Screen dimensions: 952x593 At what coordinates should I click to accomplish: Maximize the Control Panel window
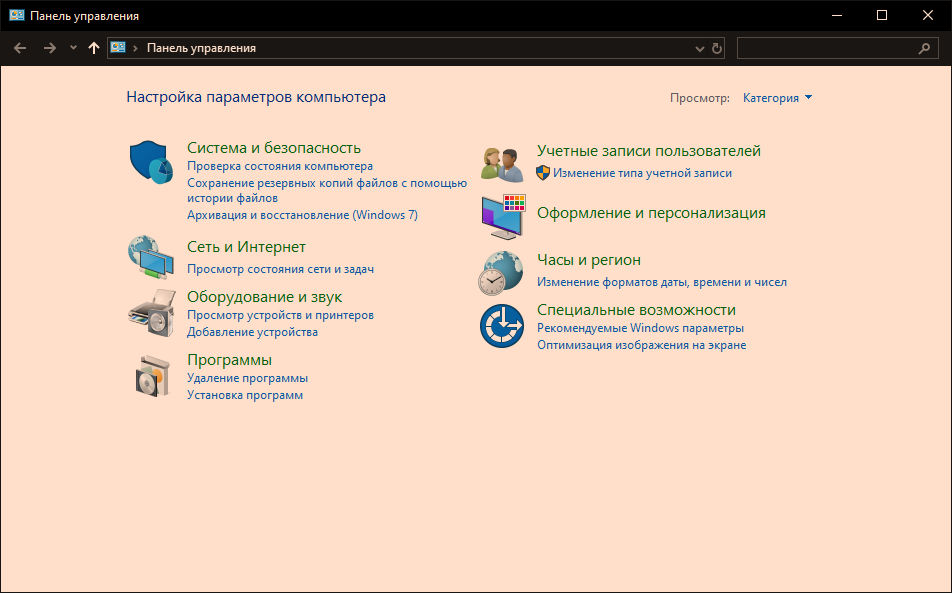[882, 16]
